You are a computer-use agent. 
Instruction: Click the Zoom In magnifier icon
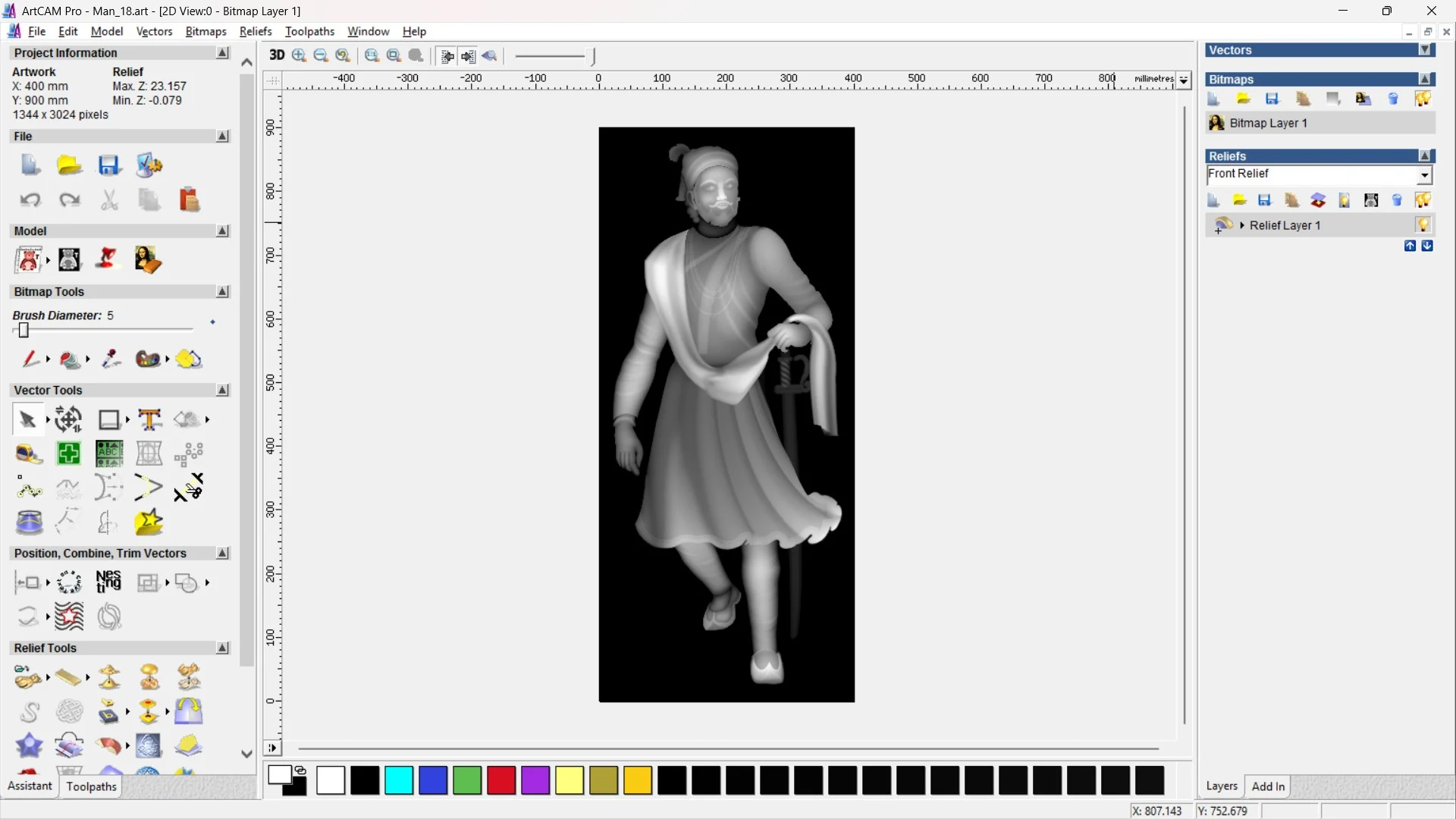[299, 55]
